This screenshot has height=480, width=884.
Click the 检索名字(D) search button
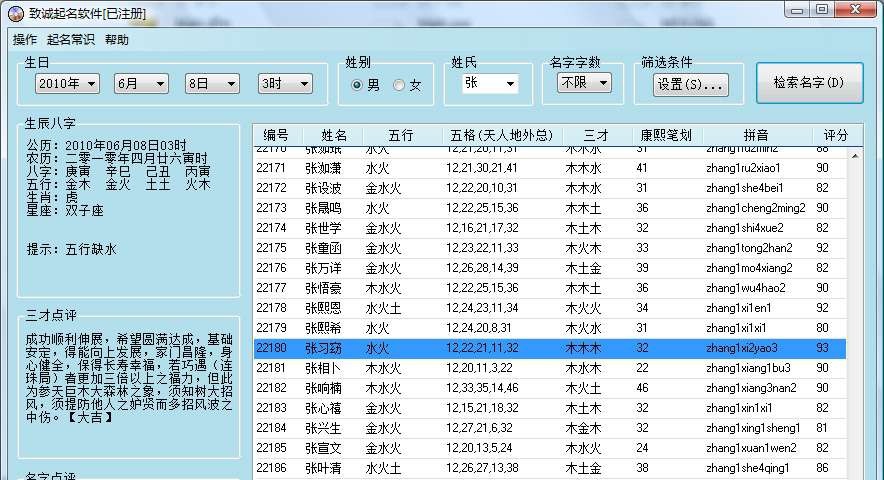pyautogui.click(x=809, y=83)
